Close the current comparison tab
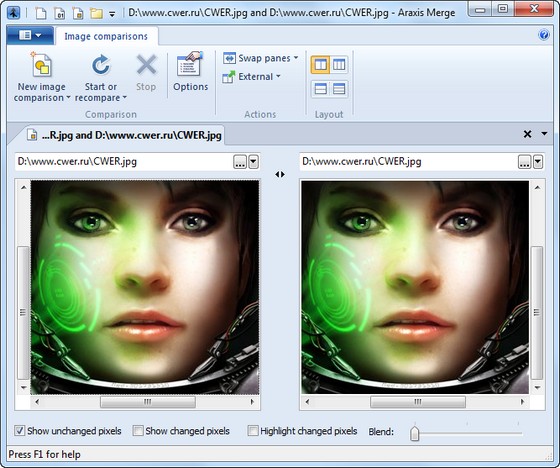Image resolution: width=560 pixels, height=468 pixels. click(x=527, y=134)
